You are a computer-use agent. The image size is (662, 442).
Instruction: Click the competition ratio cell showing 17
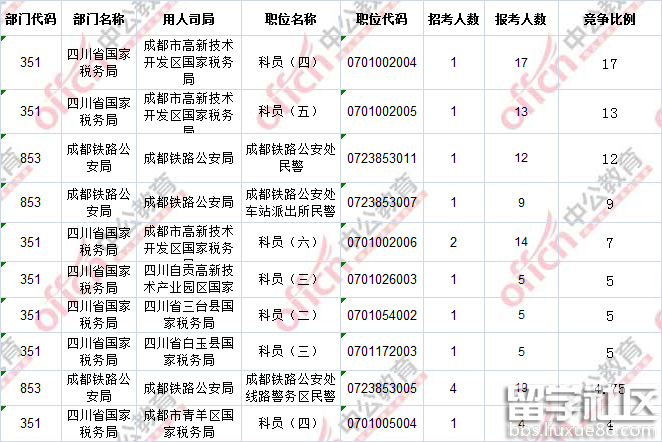[609, 63]
